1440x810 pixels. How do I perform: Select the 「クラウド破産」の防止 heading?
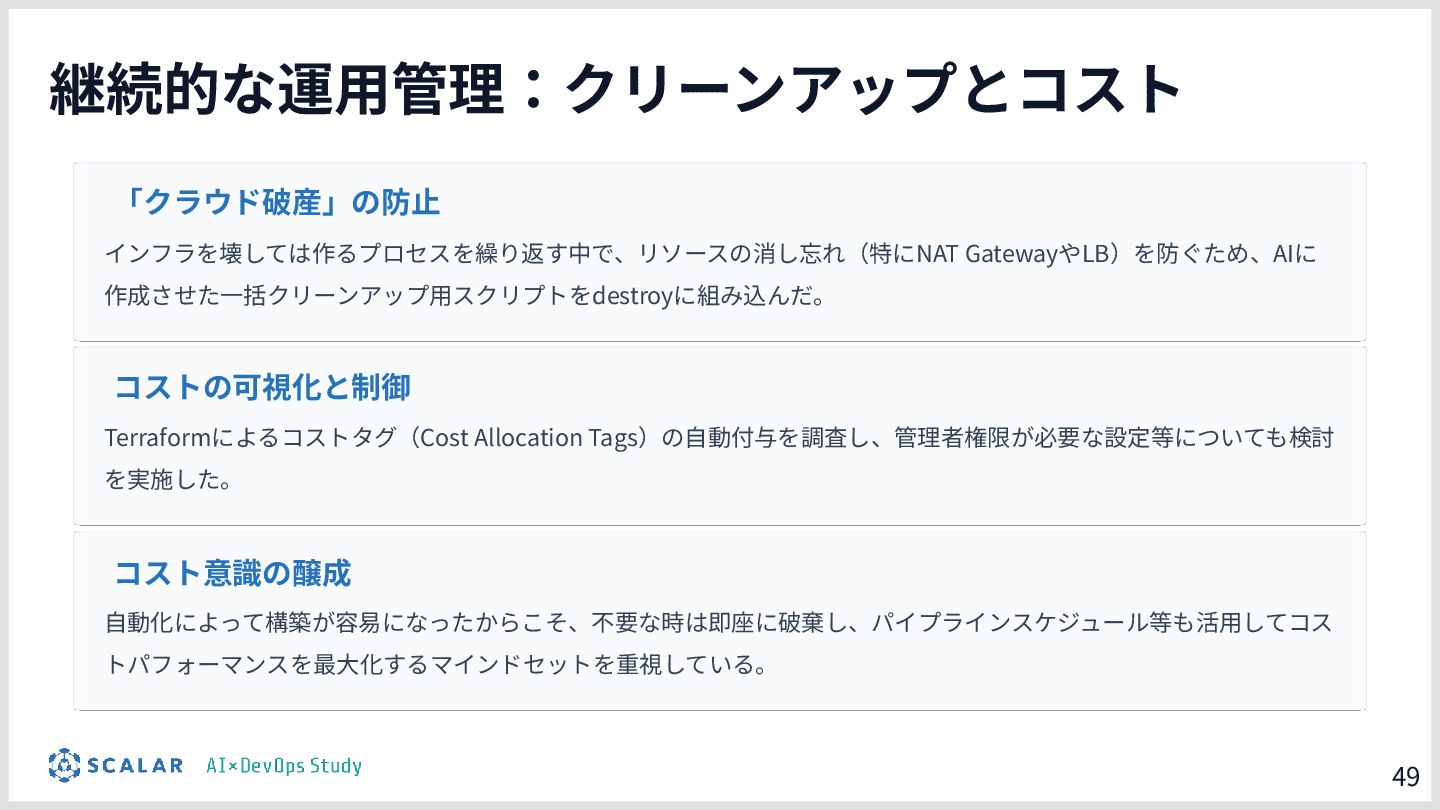pos(277,203)
